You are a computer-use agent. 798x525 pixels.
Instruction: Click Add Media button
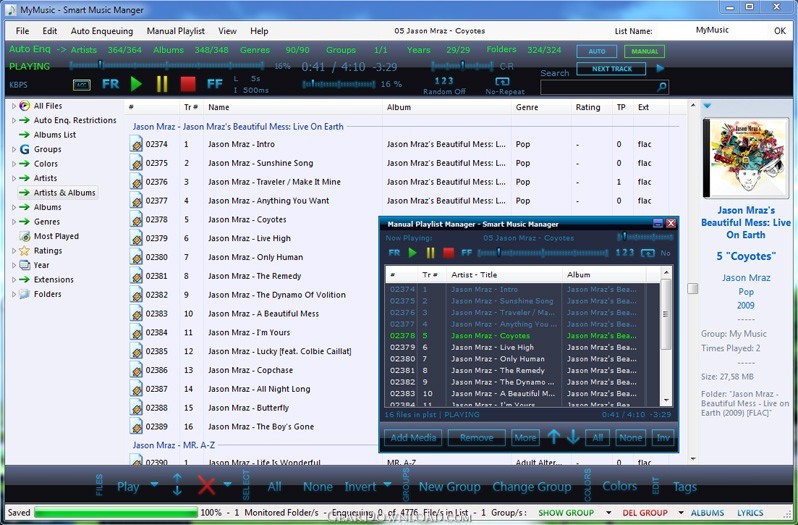[x=413, y=438]
